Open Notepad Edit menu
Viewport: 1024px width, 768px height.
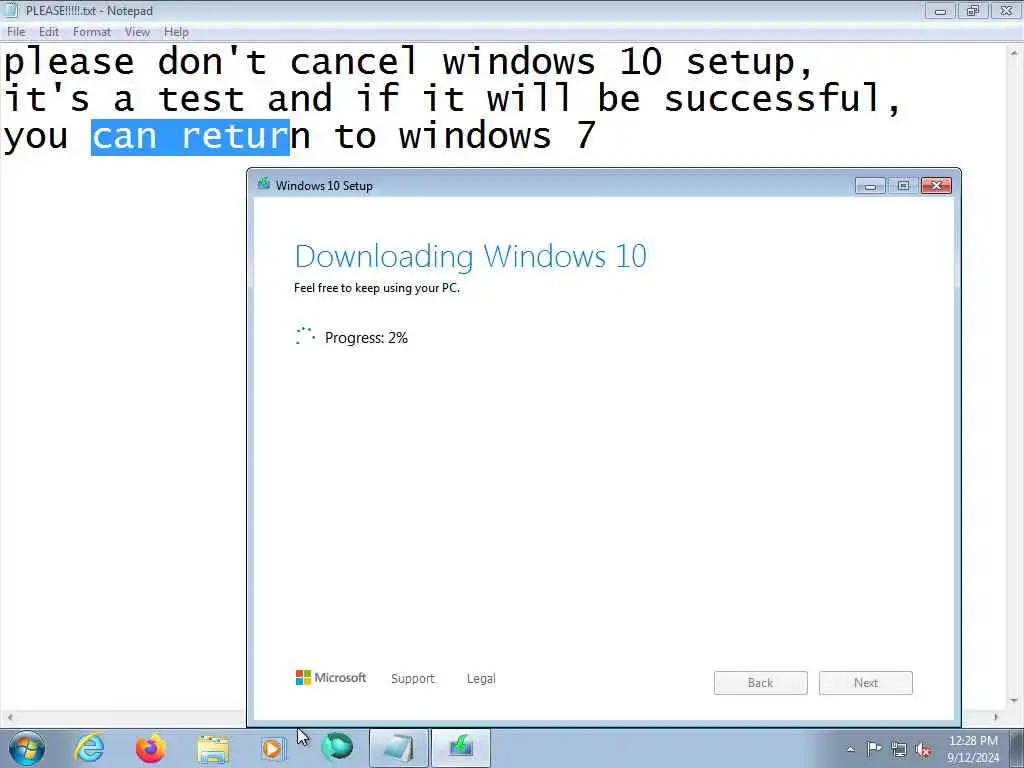click(48, 31)
